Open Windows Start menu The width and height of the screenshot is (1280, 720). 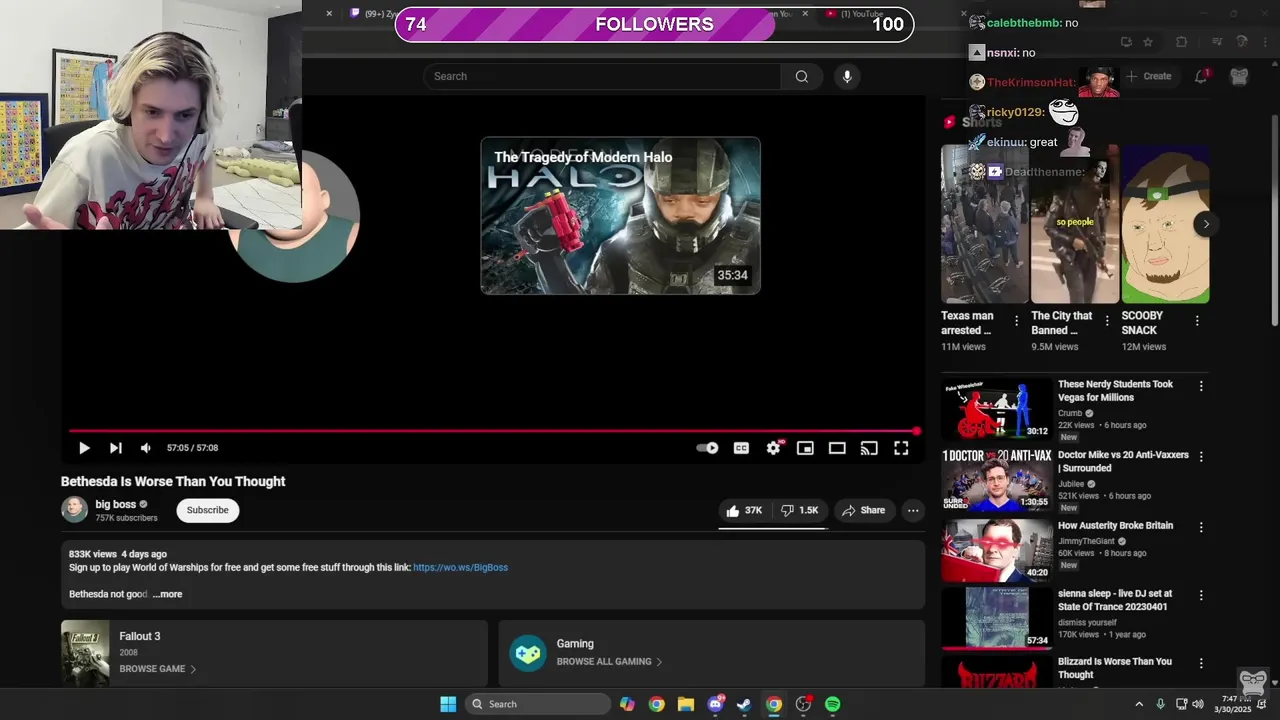coord(448,704)
